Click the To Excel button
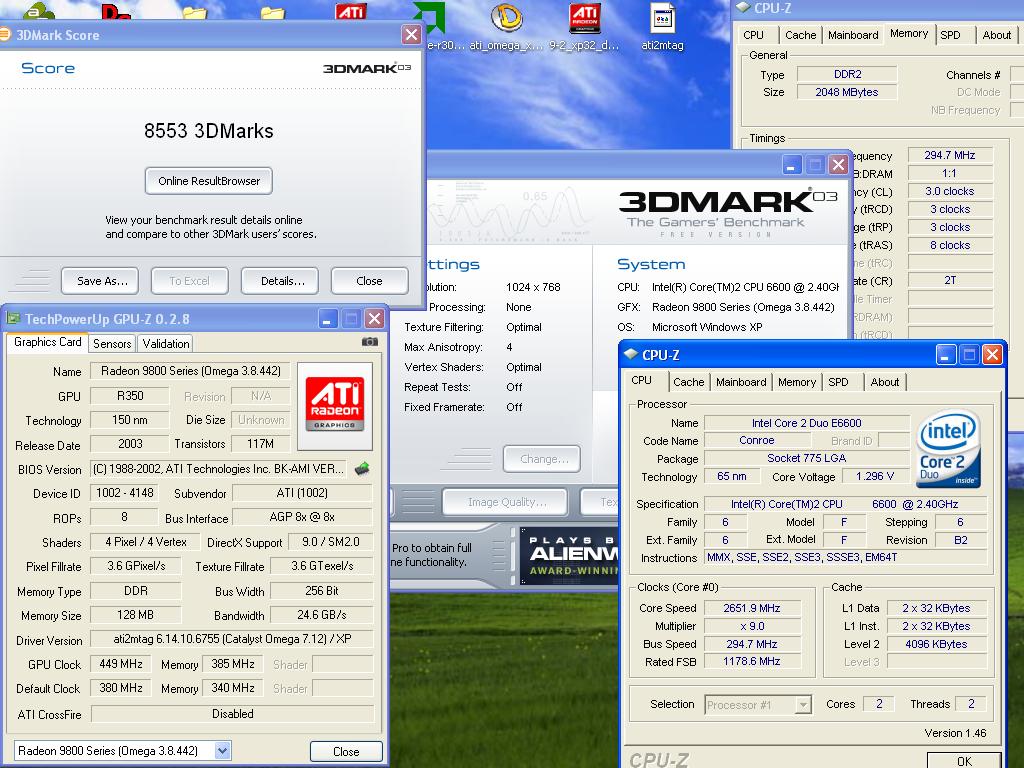The image size is (1024, 768). 190,281
